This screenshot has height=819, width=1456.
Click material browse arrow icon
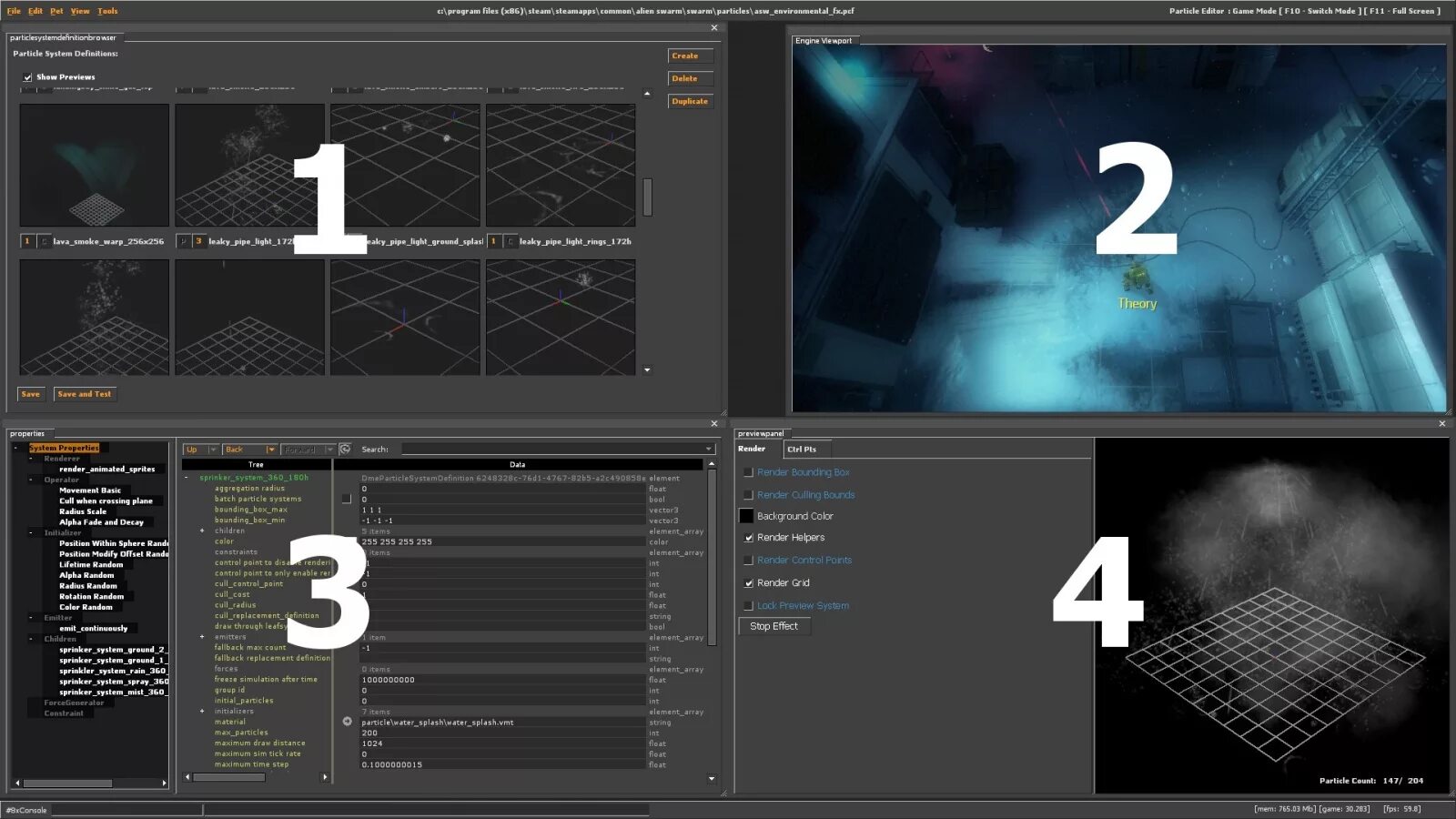pos(347,722)
